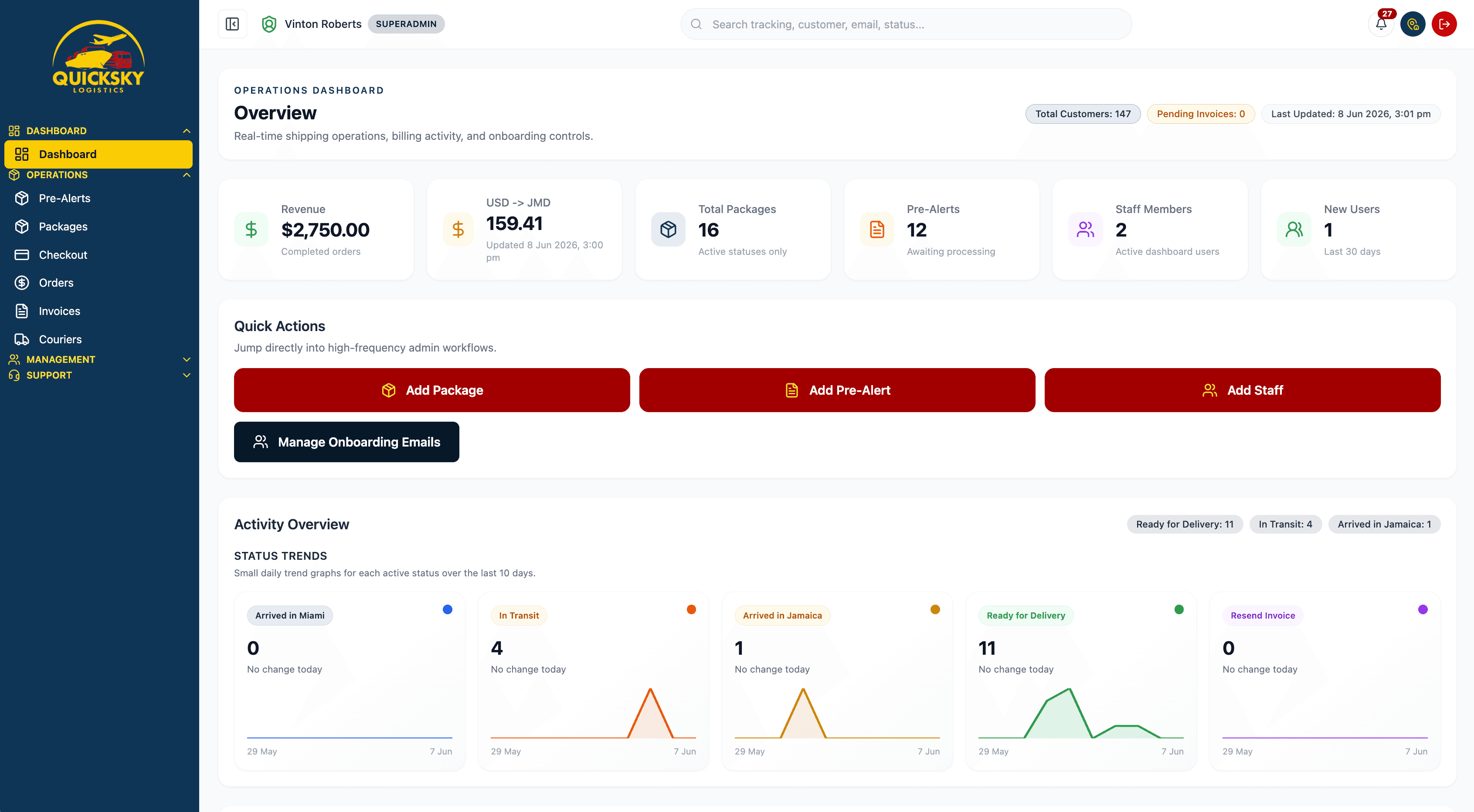Click the Resend Invoice status tag
Viewport: 1474px width, 812px height.
[1263, 616]
